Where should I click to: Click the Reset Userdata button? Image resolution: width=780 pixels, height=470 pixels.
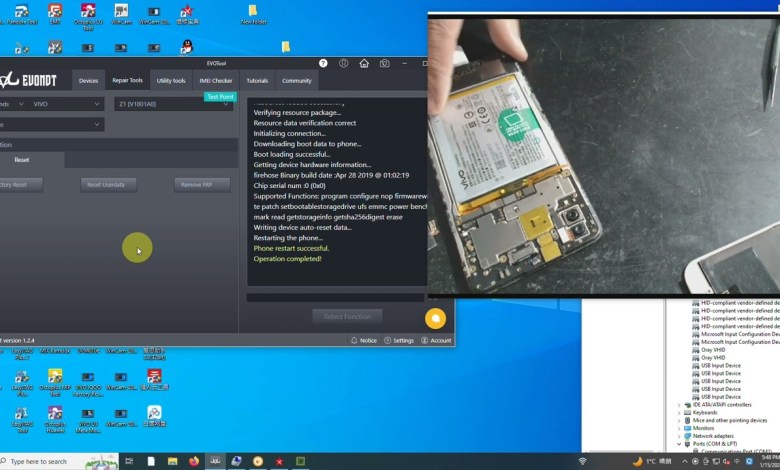point(106,184)
